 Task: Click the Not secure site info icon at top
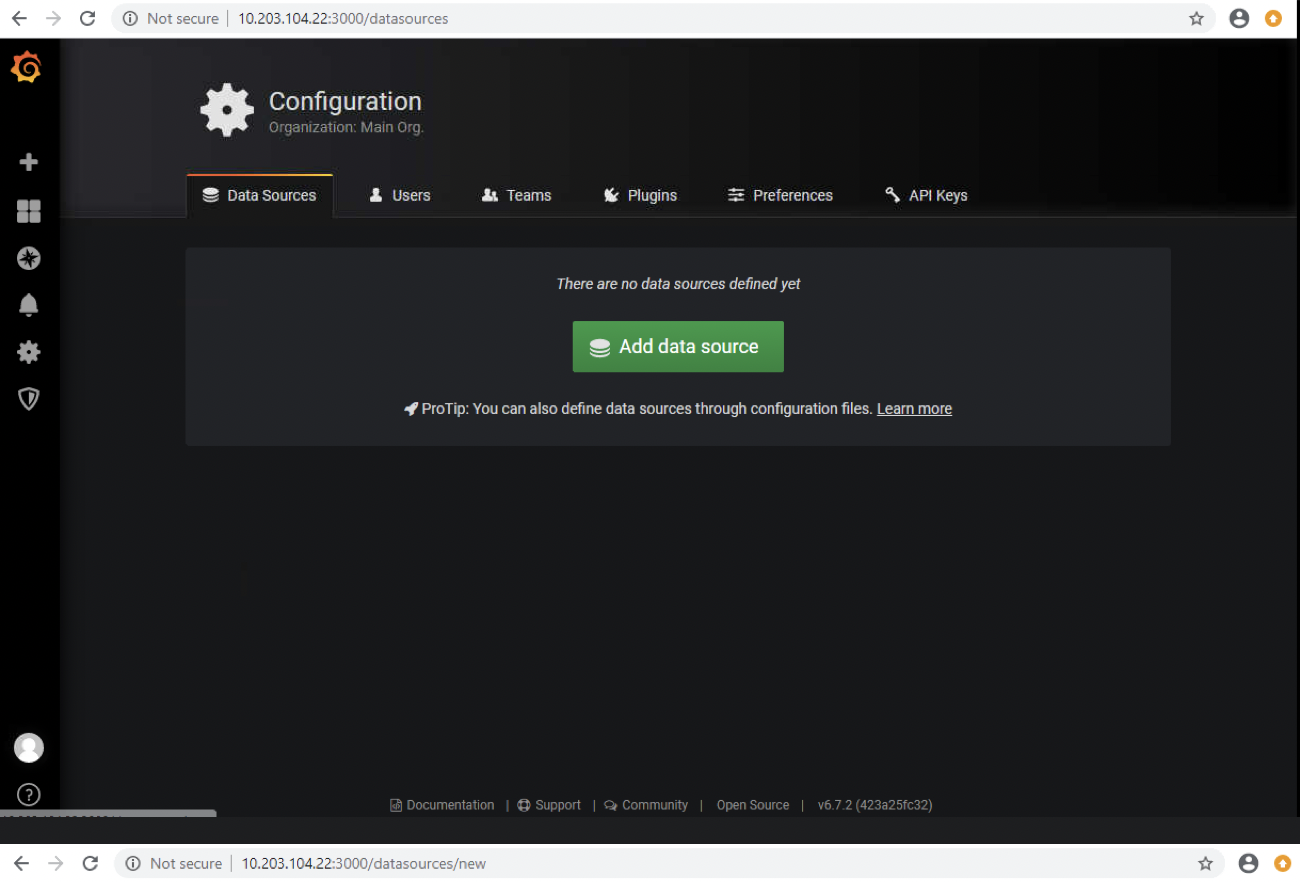[x=130, y=18]
